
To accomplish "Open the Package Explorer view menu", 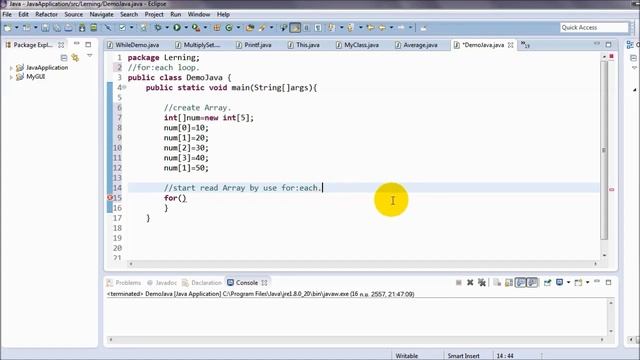I will point(89,56).
